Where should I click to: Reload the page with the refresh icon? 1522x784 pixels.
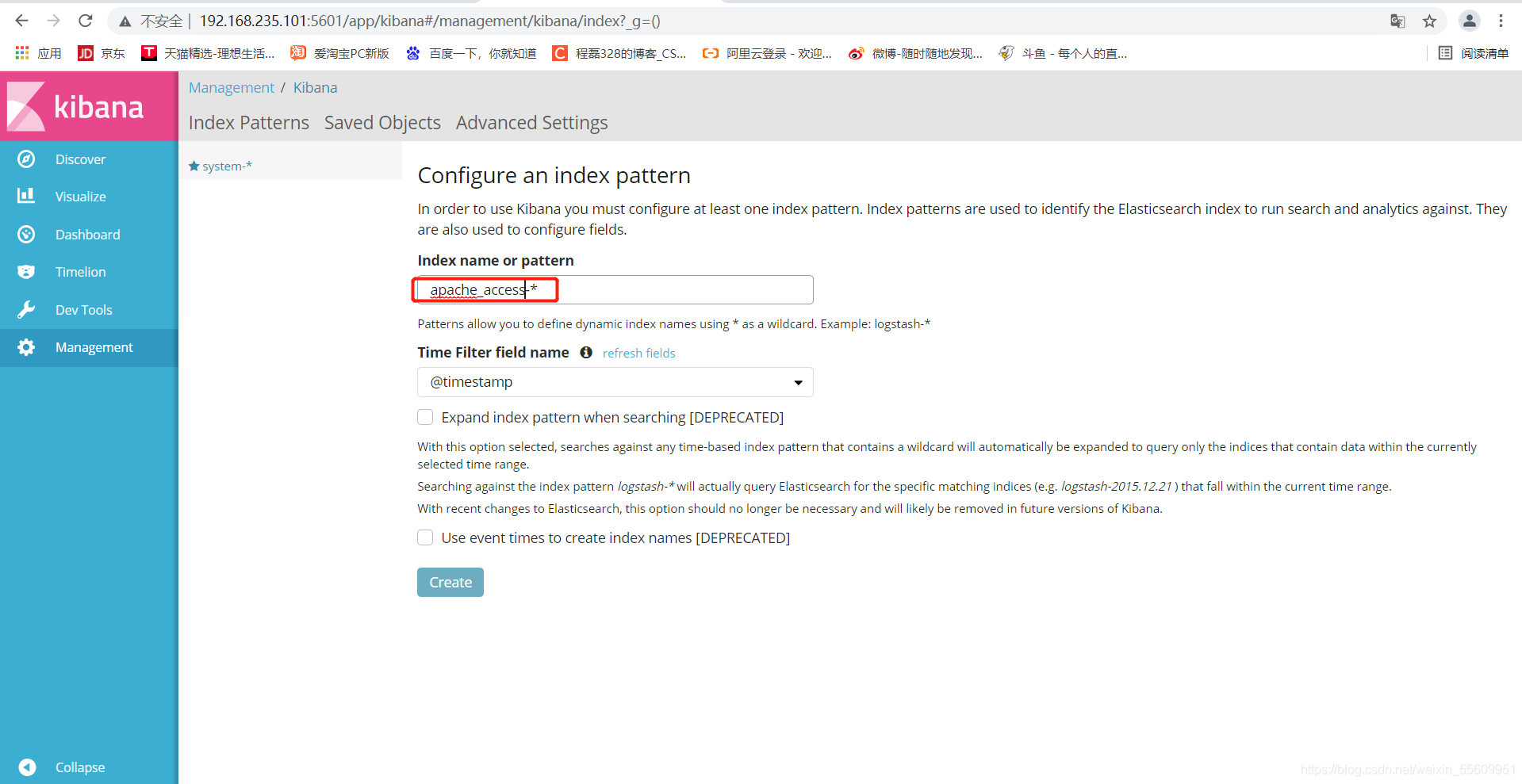tap(86, 21)
